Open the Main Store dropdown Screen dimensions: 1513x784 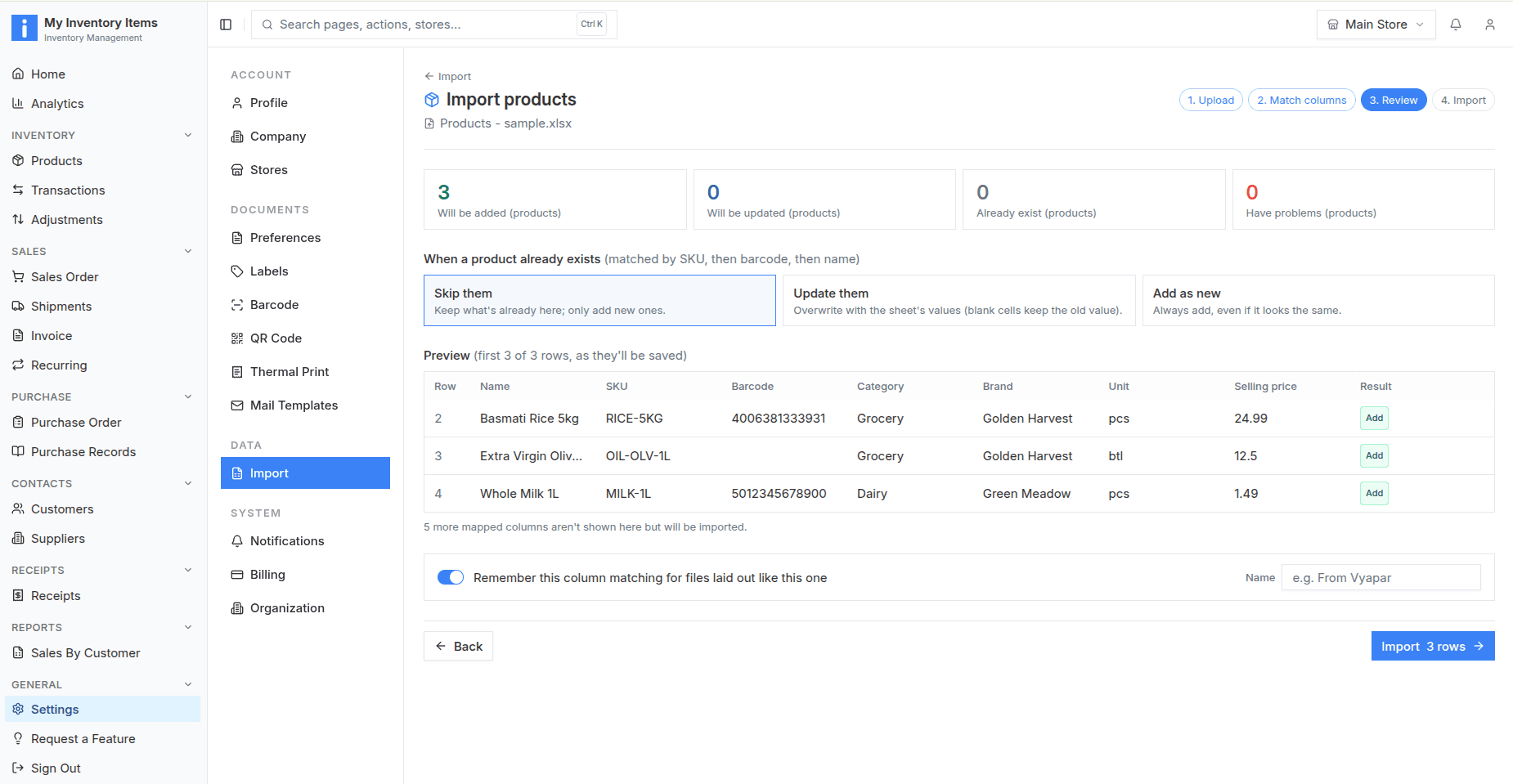click(x=1376, y=25)
